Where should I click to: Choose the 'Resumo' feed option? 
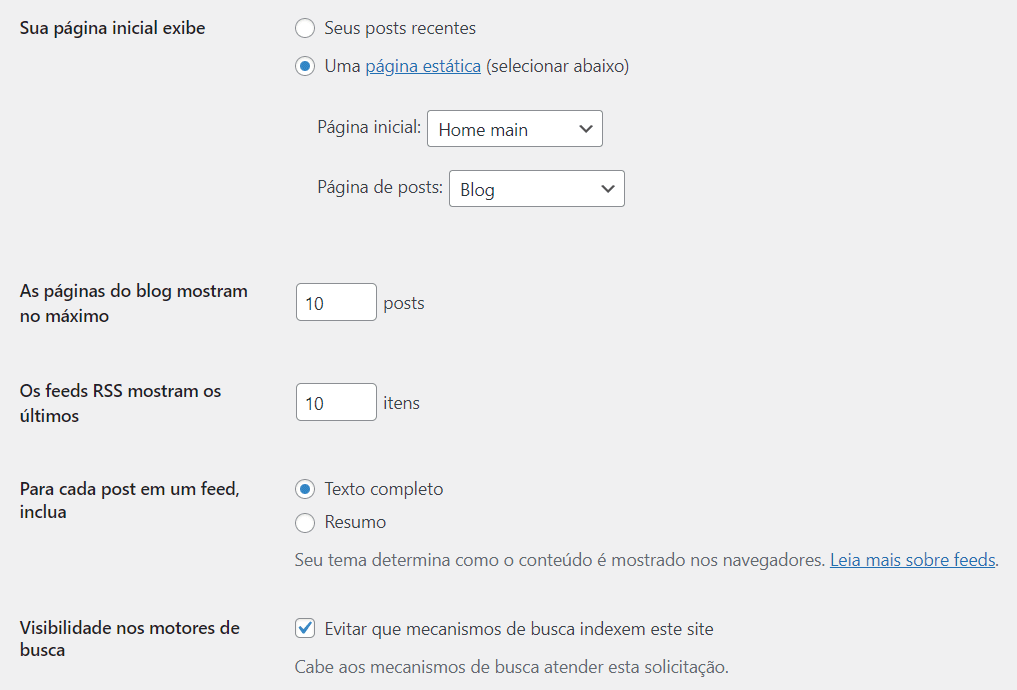click(x=305, y=523)
